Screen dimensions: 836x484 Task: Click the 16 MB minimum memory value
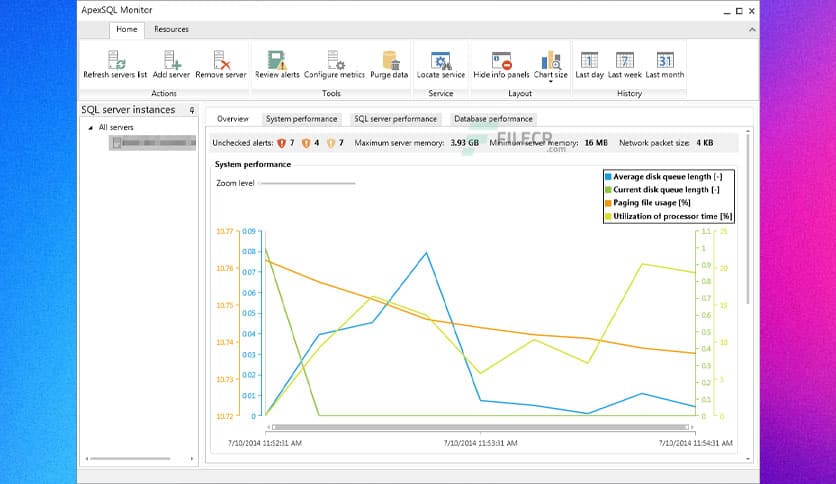(596, 143)
